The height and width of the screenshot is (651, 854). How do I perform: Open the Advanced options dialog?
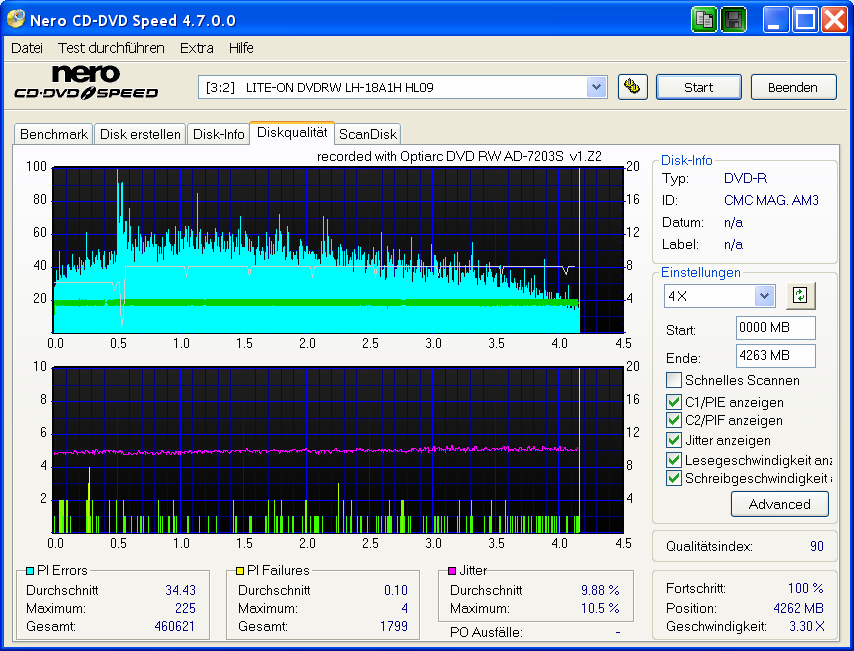click(x=779, y=504)
